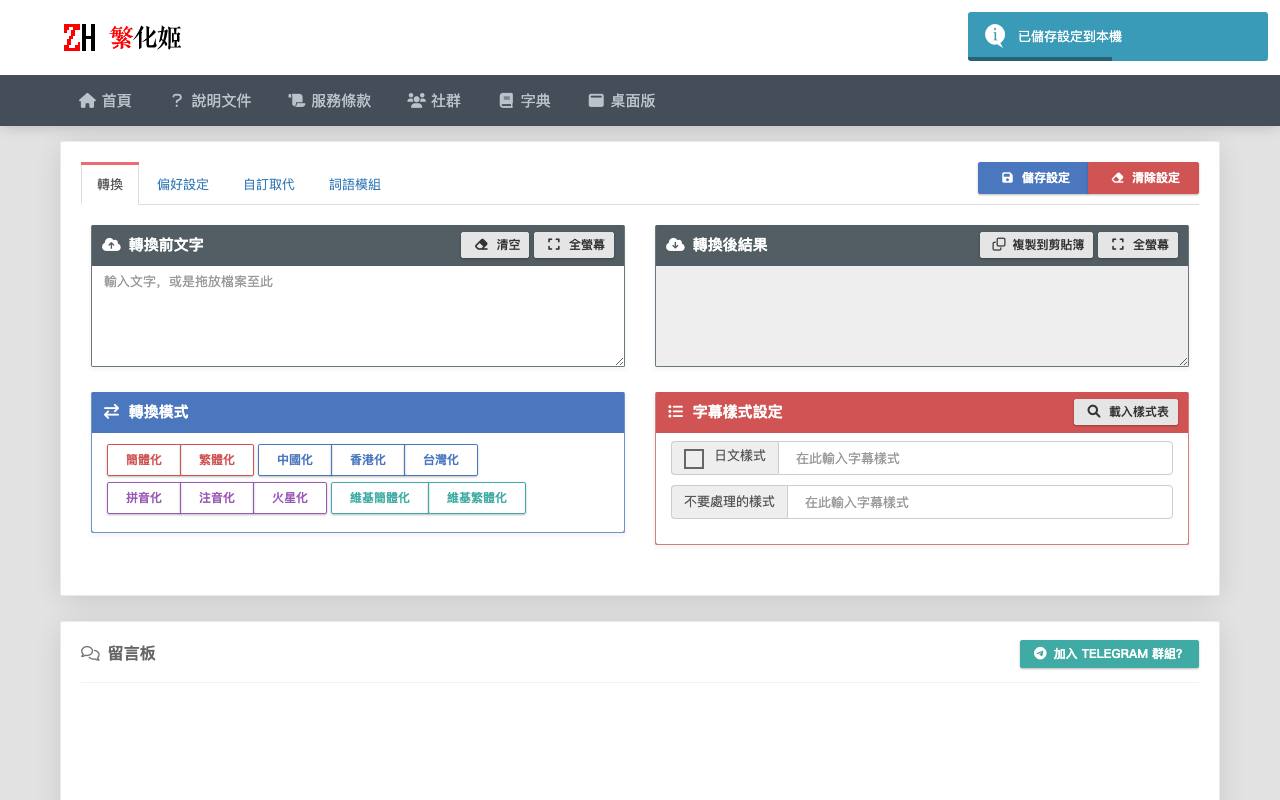The height and width of the screenshot is (800, 1280).
Task: Click the scroll icon beside 服務條款
Action: coord(296,100)
